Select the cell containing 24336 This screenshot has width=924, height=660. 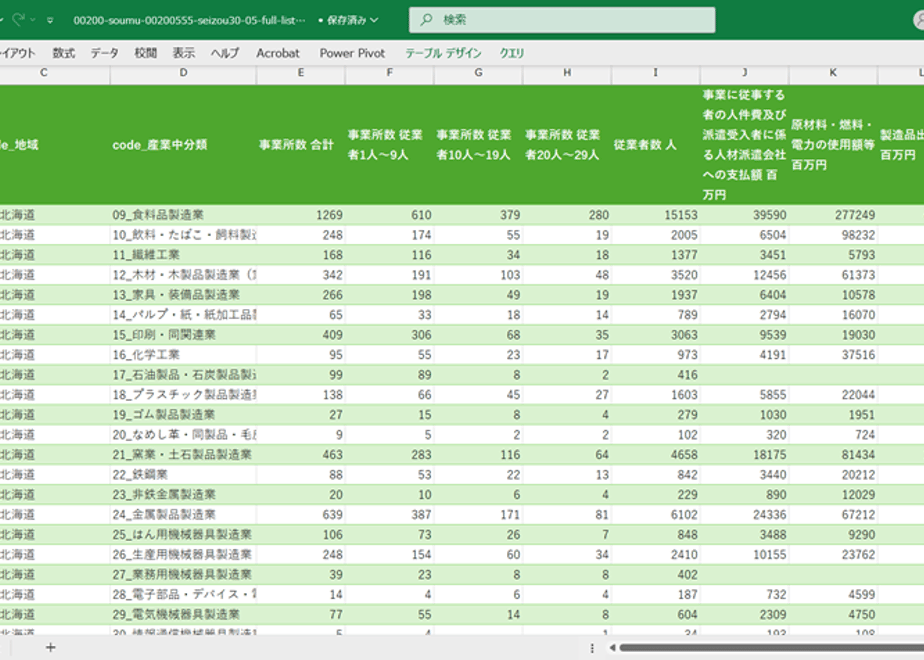(744, 515)
